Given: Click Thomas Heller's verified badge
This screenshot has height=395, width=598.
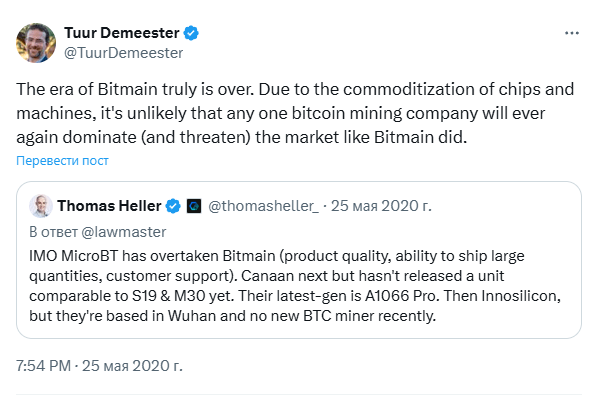Looking at the screenshot, I should pos(173,206).
